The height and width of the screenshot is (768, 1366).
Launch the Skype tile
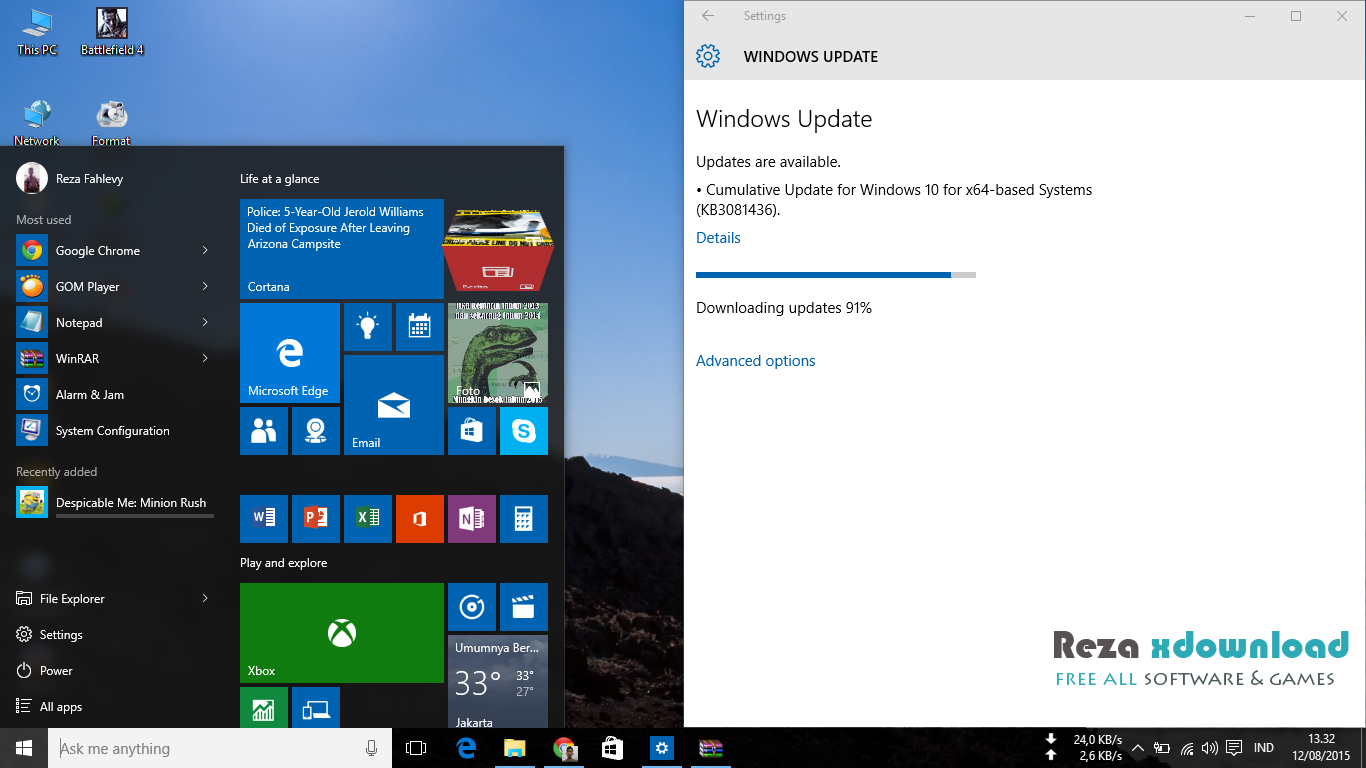(524, 431)
